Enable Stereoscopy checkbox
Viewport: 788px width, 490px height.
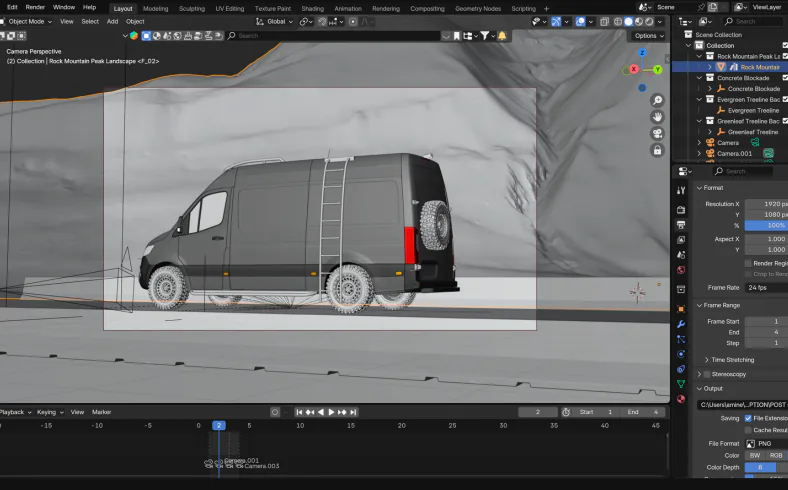click(707, 374)
